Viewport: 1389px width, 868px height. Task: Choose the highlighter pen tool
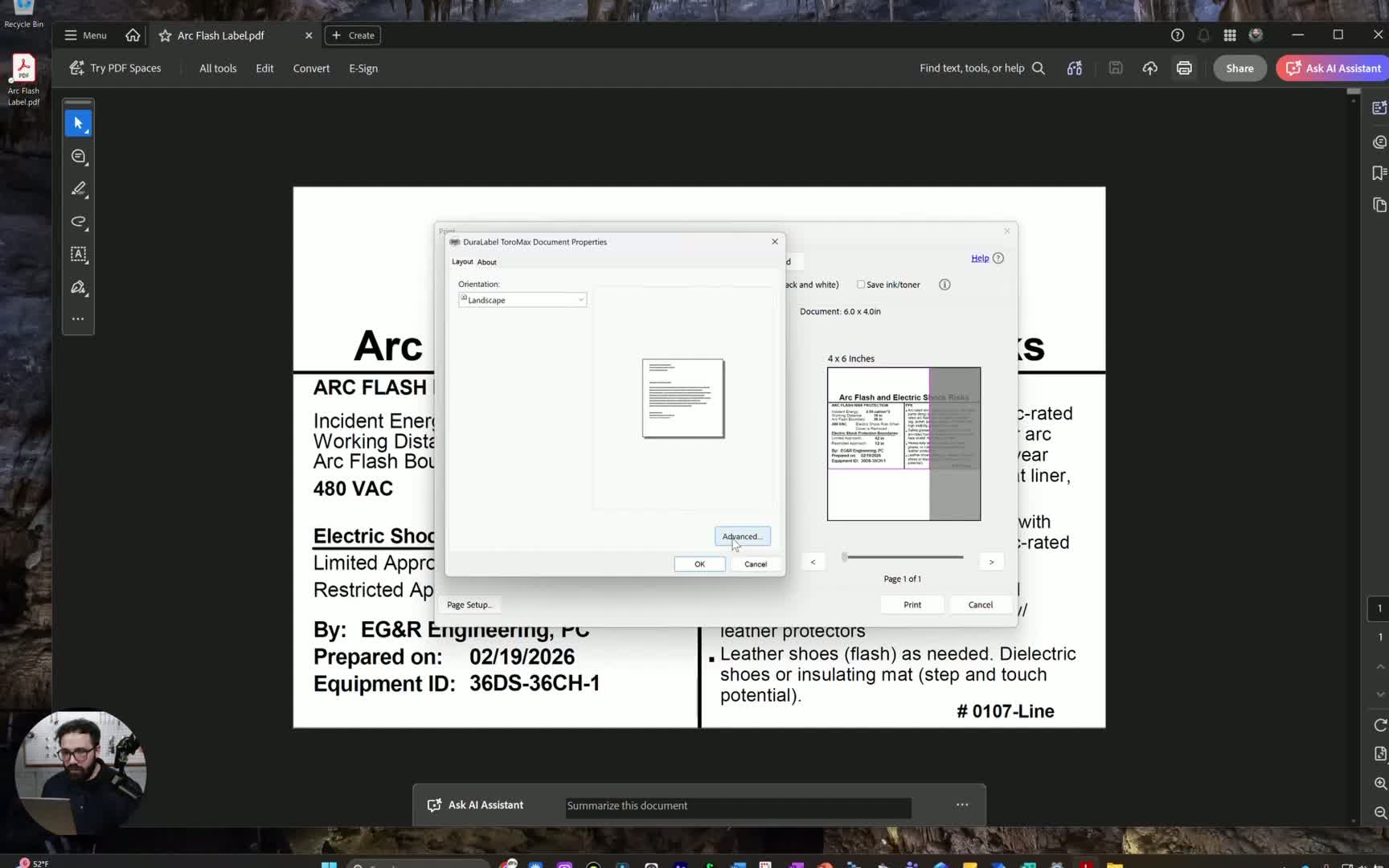[x=78, y=189]
